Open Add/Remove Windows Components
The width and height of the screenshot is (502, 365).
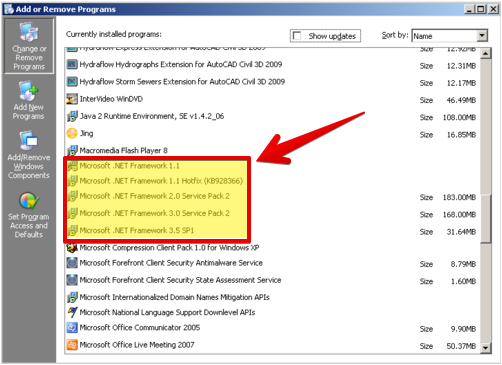[29, 155]
